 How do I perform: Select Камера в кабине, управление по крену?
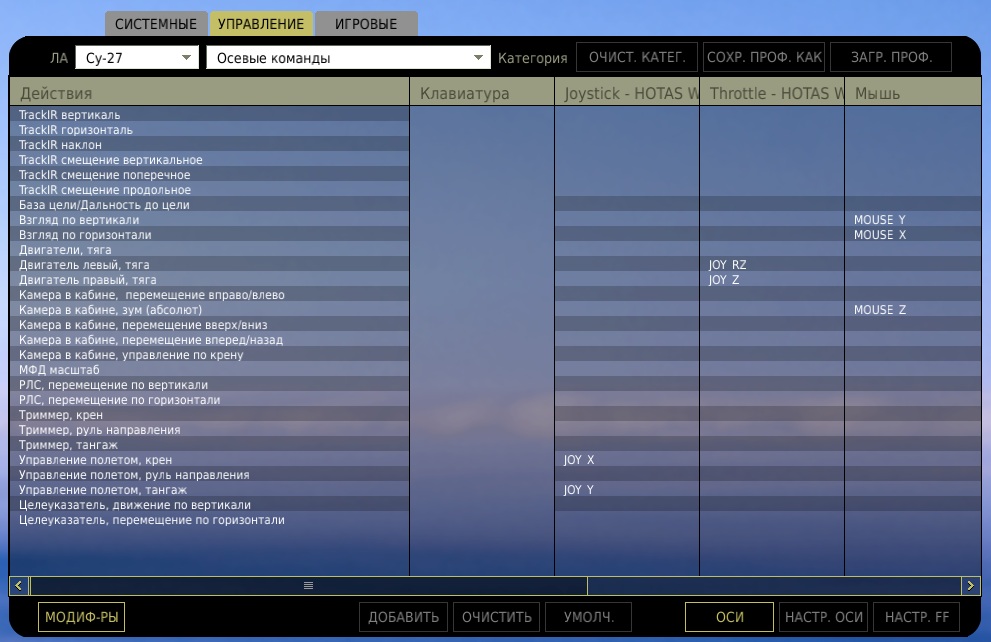point(209,354)
